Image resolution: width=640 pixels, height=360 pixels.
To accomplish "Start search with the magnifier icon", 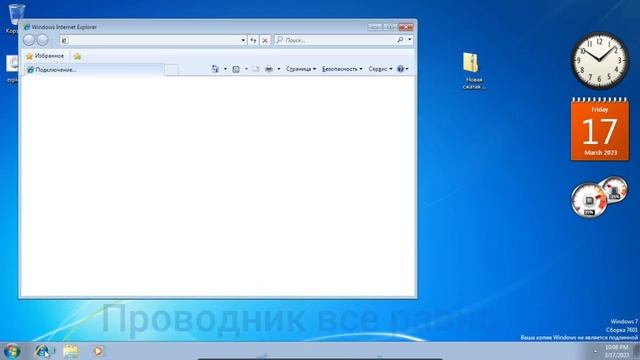I will (400, 40).
